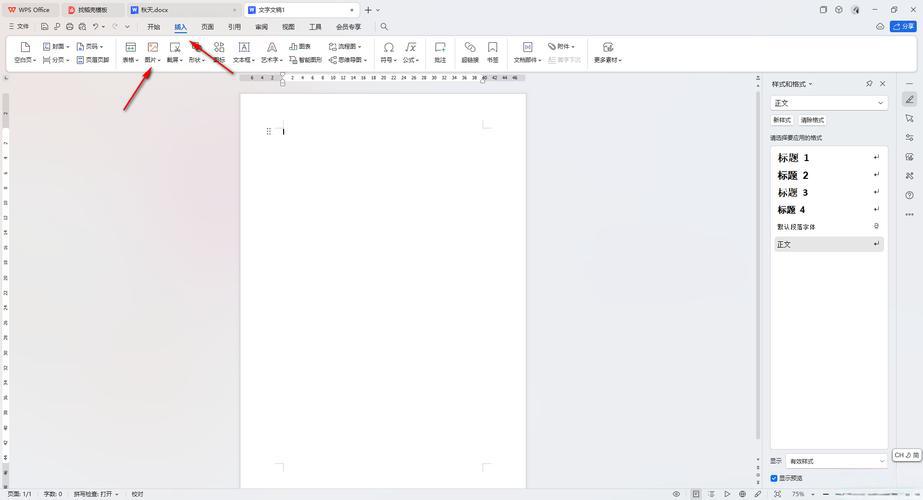Screen dimensions: 923x500
Task: Open the 艺术字 (WordArt) gallery
Action: pyautogui.click(x=271, y=48)
